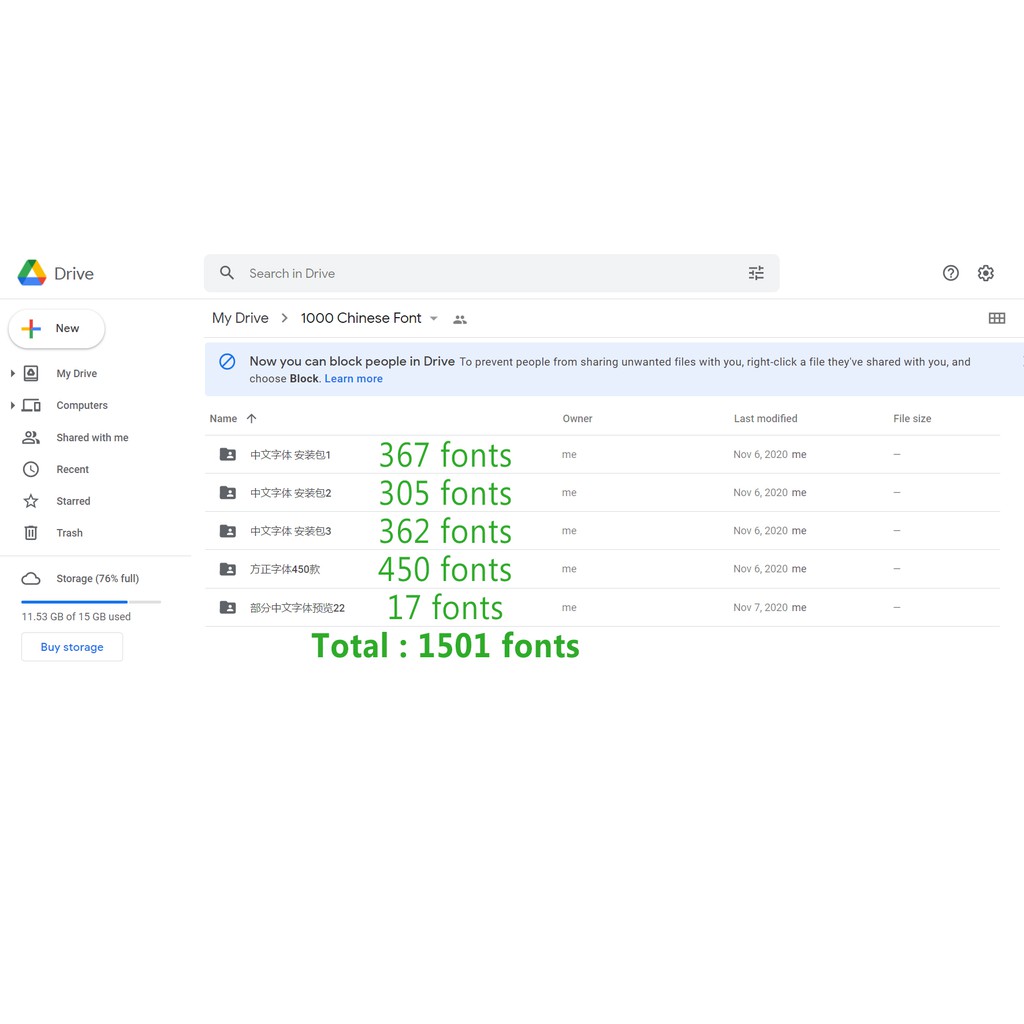Image resolution: width=1024 pixels, height=1024 pixels.
Task: Open Shared with me section
Action: tap(92, 437)
